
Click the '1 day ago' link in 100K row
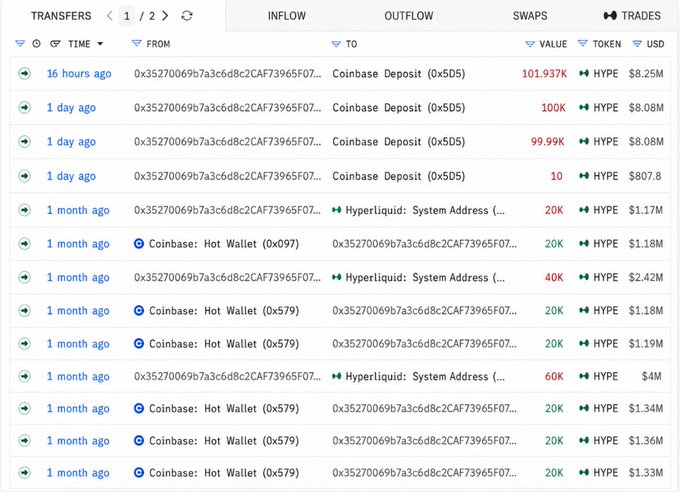[71, 108]
